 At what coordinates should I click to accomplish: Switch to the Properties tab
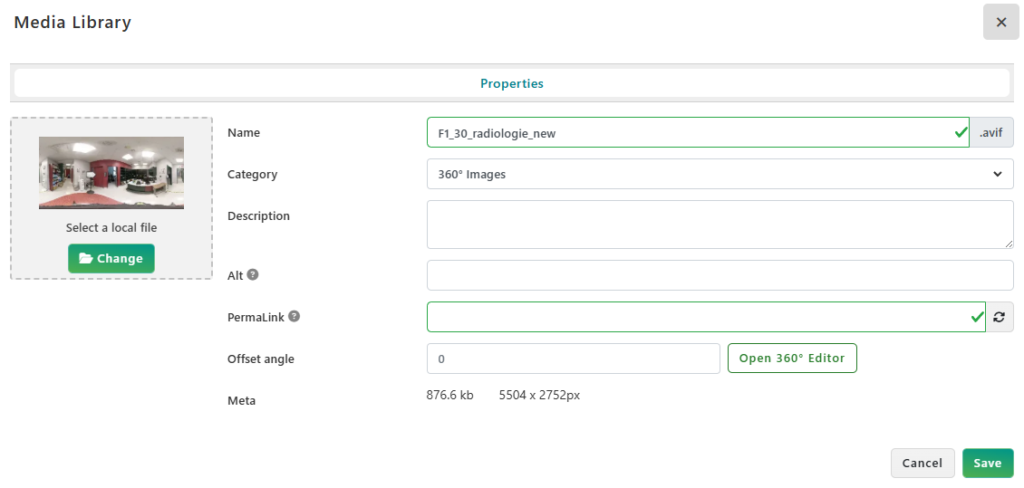click(x=512, y=84)
